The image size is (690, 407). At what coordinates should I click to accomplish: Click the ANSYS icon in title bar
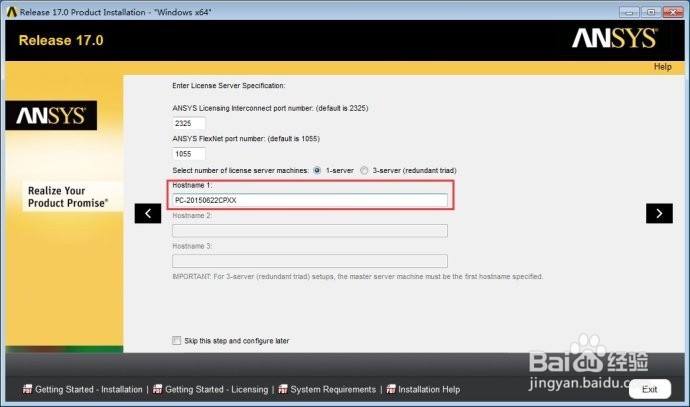[11, 12]
